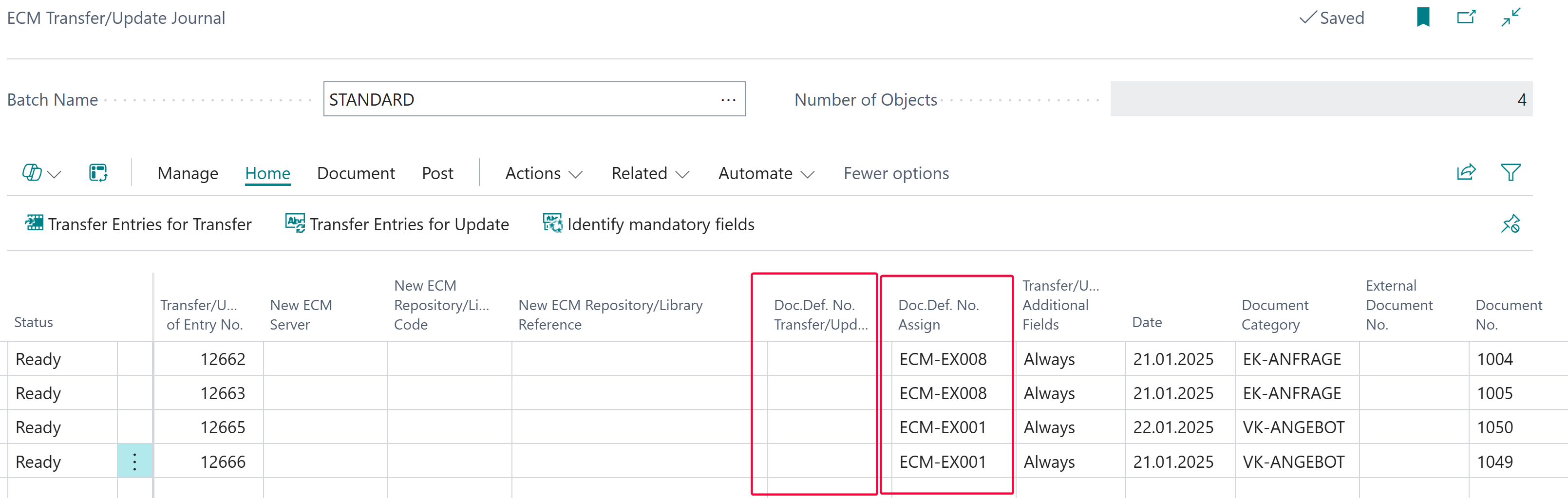Click the pin action bar icon
This screenshot has width=1568, height=498.
click(x=1510, y=224)
